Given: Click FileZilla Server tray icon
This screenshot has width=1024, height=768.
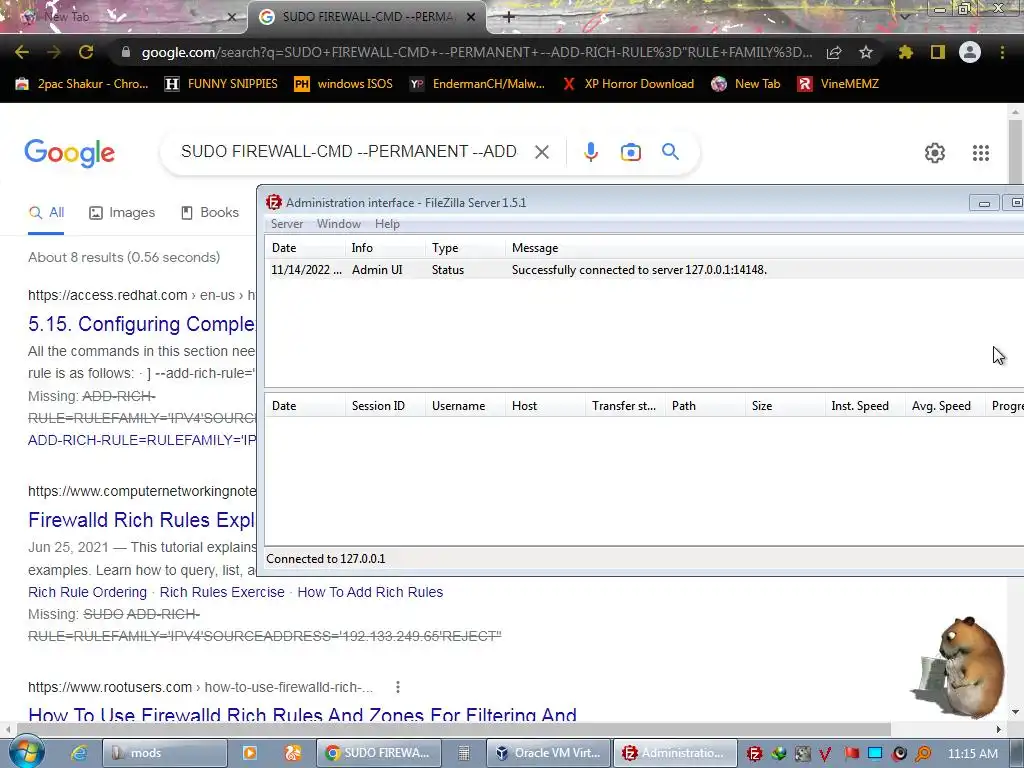Looking at the screenshot, I should (x=754, y=754).
